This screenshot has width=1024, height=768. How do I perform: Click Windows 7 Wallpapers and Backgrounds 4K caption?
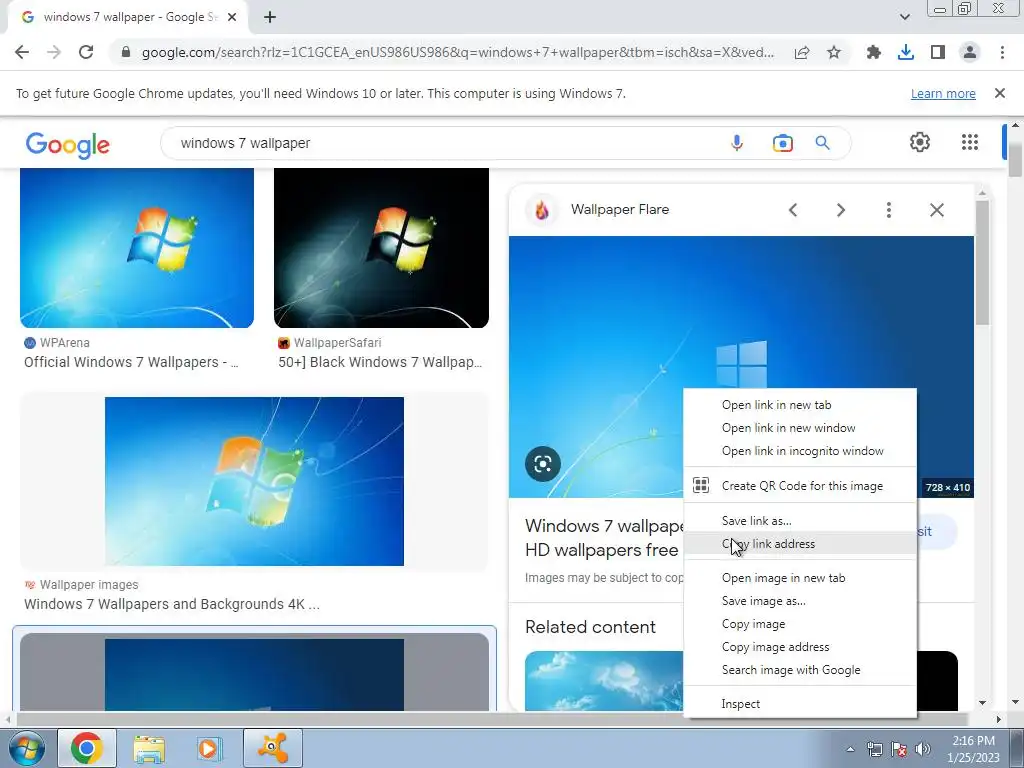172,604
